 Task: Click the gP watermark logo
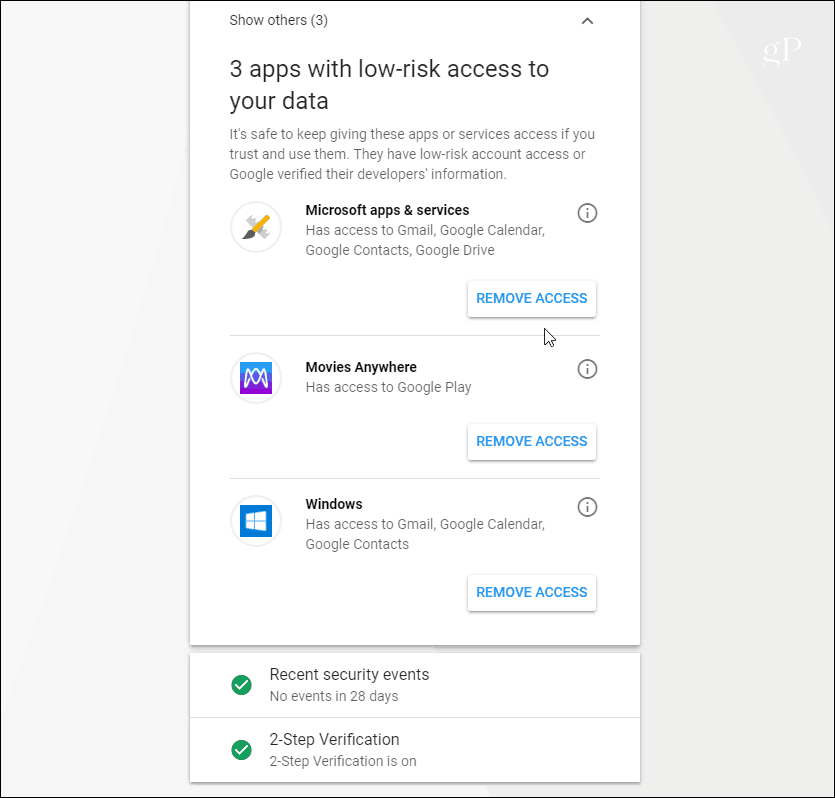(x=781, y=52)
